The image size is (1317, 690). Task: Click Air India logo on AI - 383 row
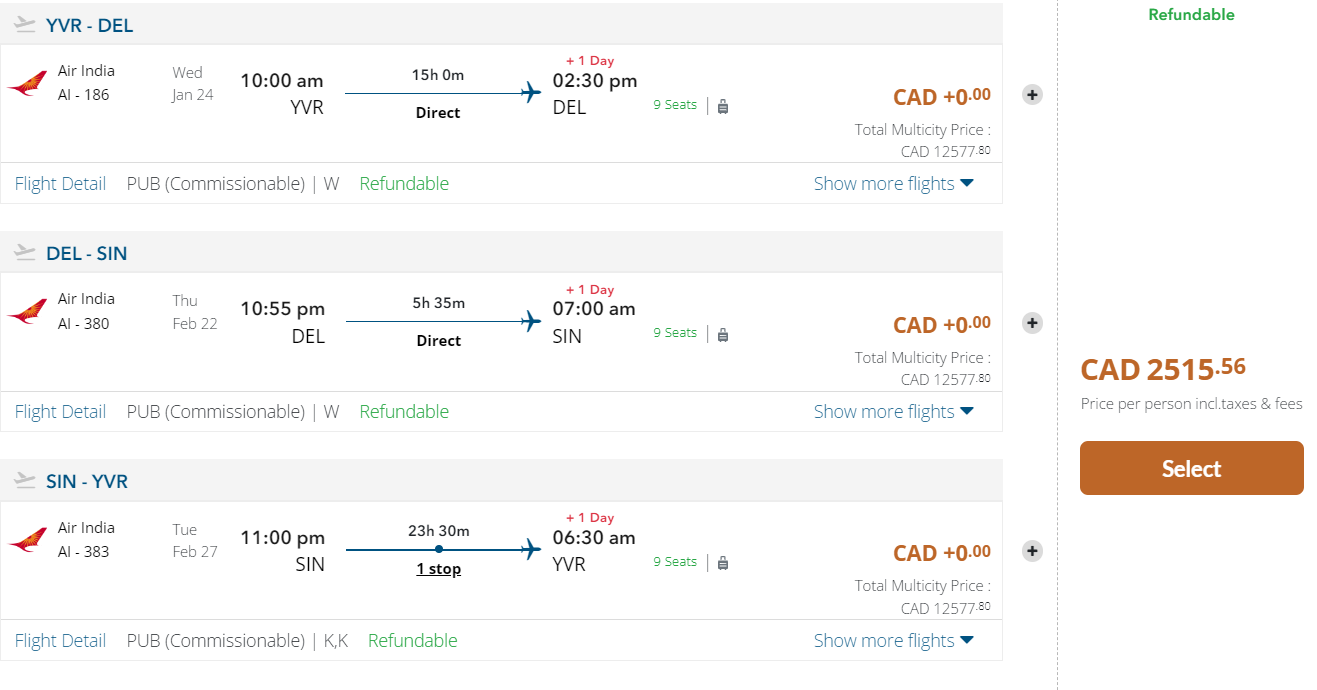tap(27, 540)
